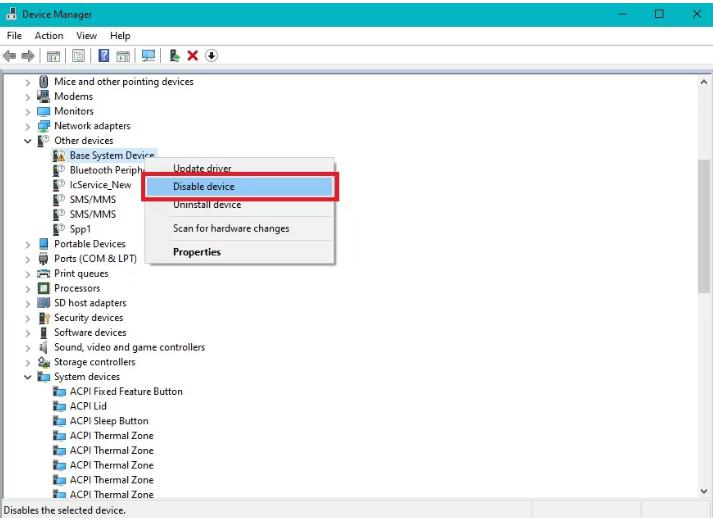This screenshot has height=518, width=713.
Task: Select ACPI Fixed Feature Button
Action: [126, 391]
